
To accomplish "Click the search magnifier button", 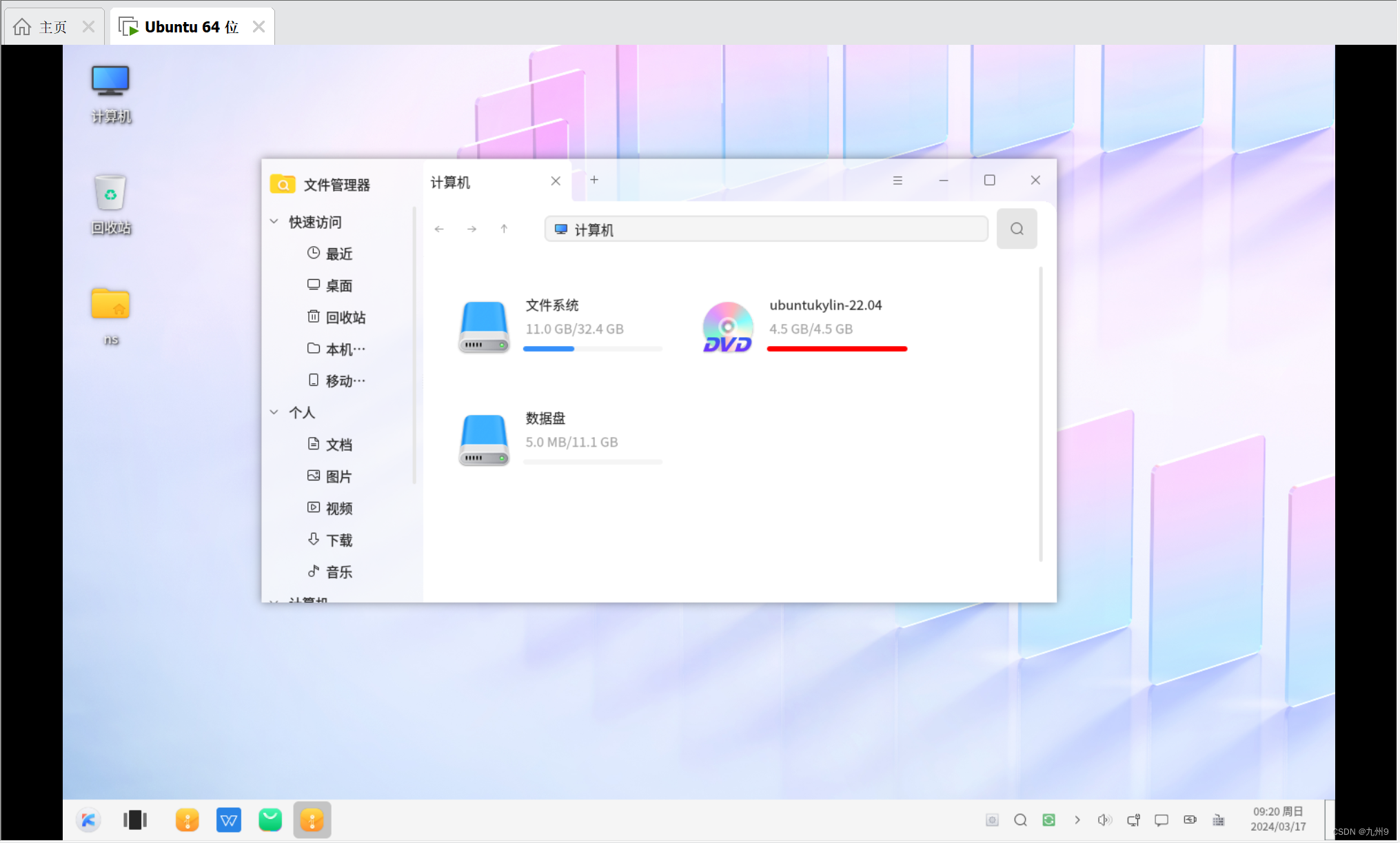I will coord(1016,229).
